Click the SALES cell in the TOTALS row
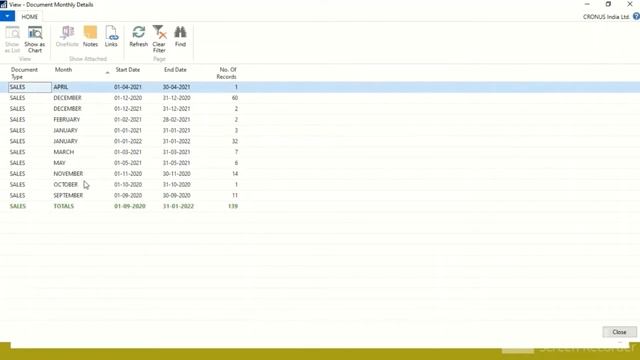Viewport: 640px width, 360px height. point(18,206)
